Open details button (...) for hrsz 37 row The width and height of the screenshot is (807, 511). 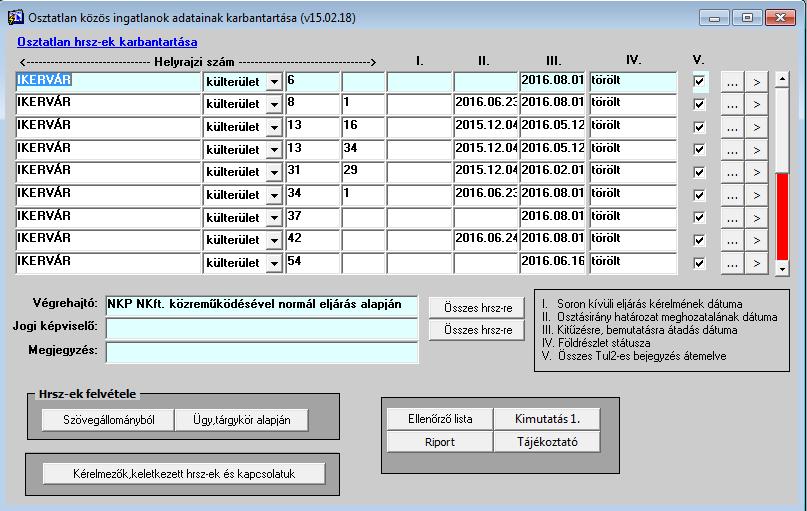coord(732,218)
